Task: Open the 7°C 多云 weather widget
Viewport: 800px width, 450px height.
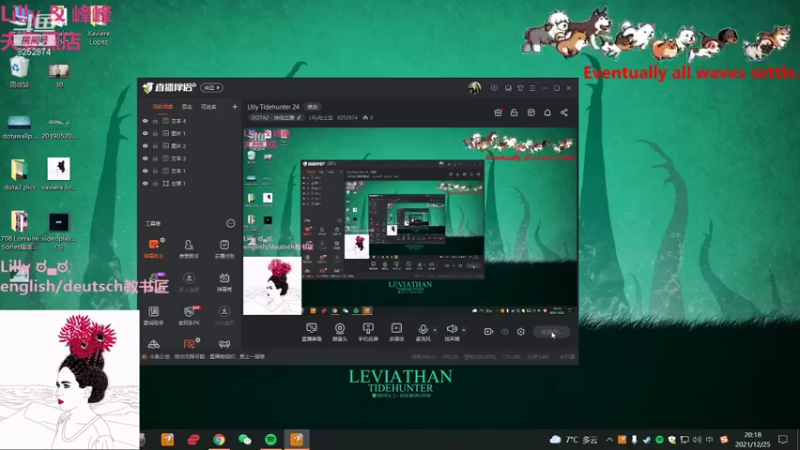Action: pos(573,439)
